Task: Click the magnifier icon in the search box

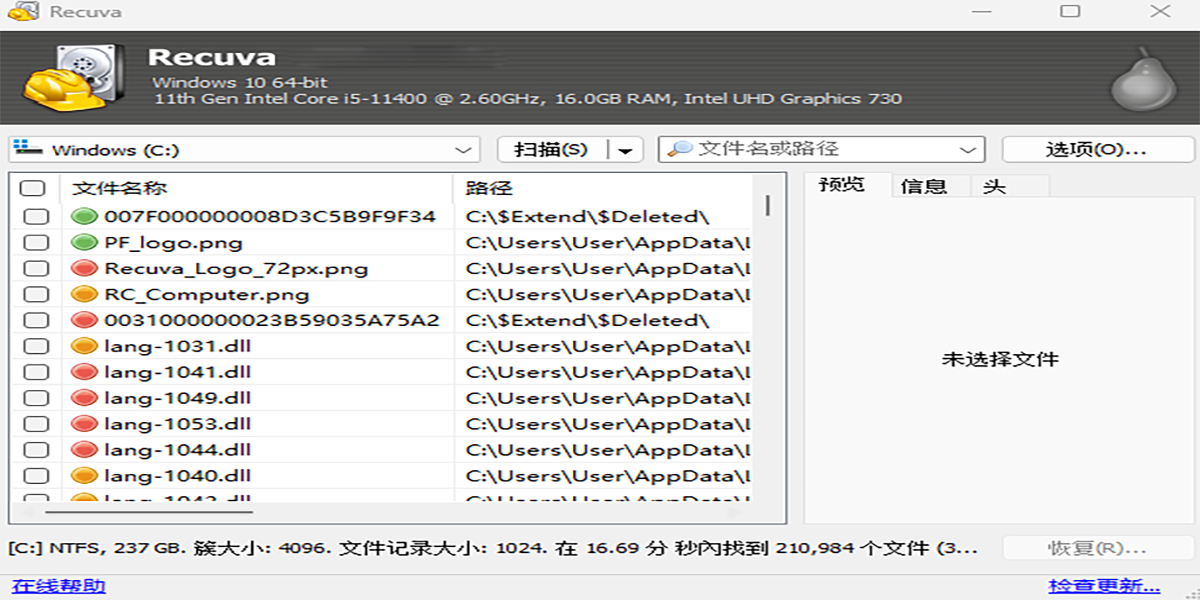Action: pyautogui.click(x=680, y=149)
